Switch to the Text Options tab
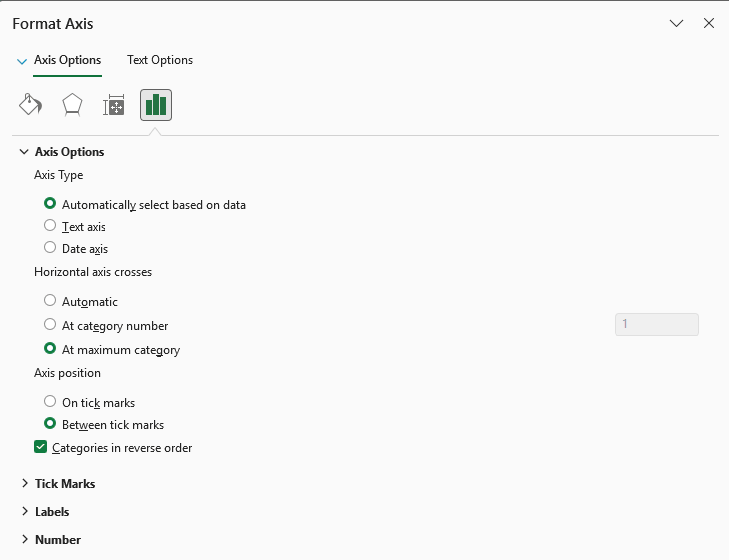The width and height of the screenshot is (729, 560). [160, 60]
